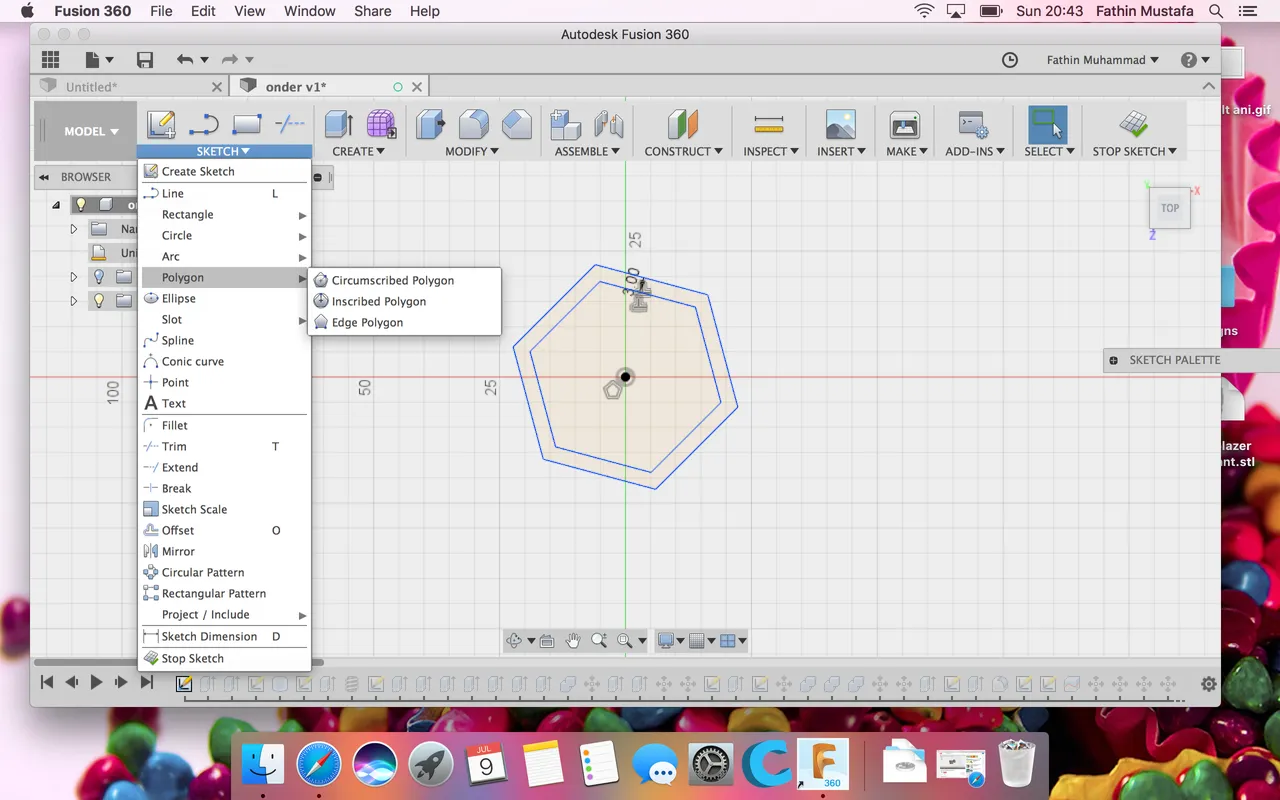Image resolution: width=1280 pixels, height=800 pixels.
Task: Jump to timeline end button
Action: click(146, 682)
